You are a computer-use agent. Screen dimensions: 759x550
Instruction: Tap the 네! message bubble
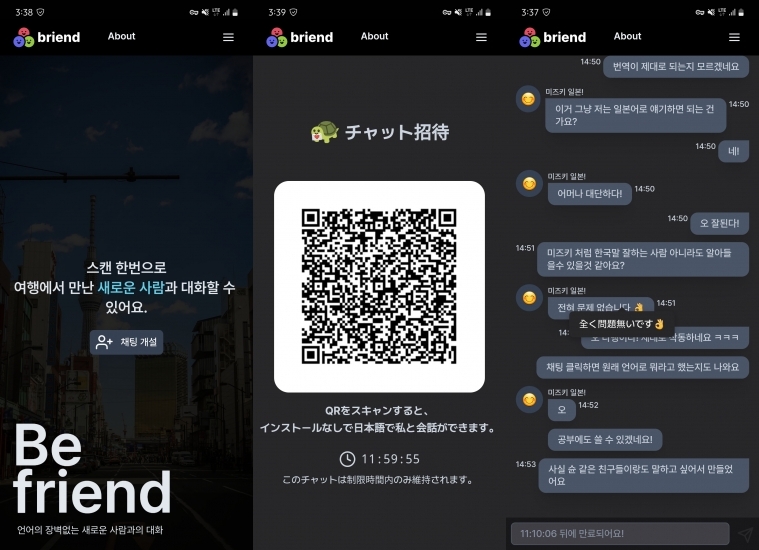point(733,152)
